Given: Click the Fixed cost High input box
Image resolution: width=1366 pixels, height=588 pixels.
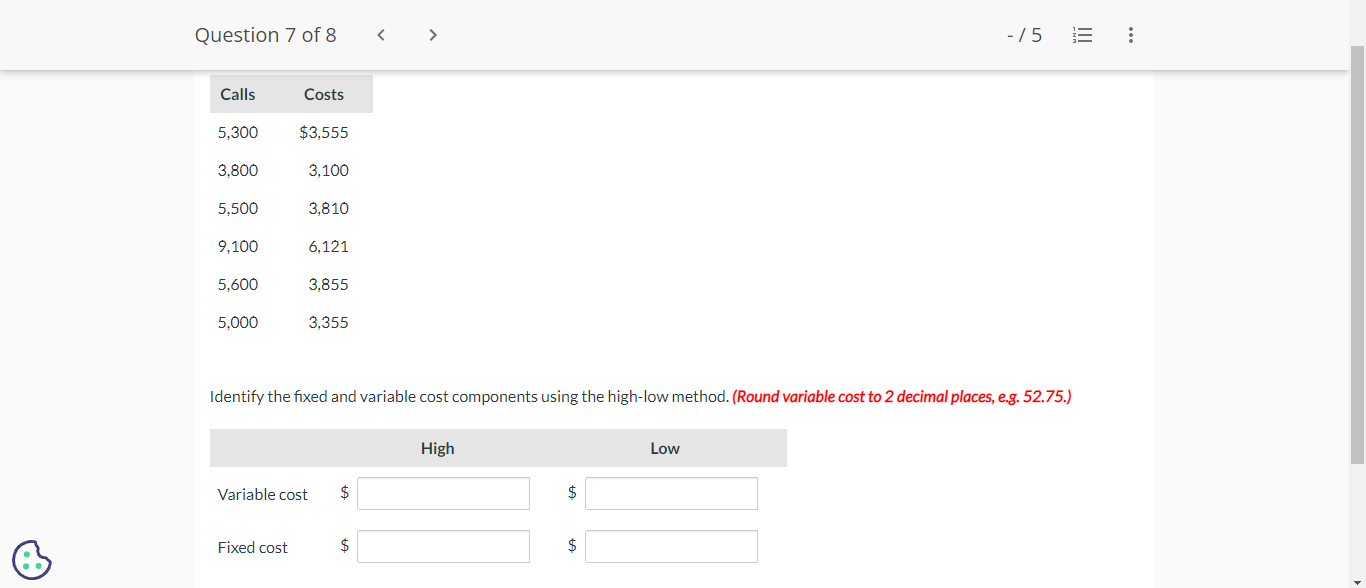Looking at the screenshot, I should click(x=443, y=546).
